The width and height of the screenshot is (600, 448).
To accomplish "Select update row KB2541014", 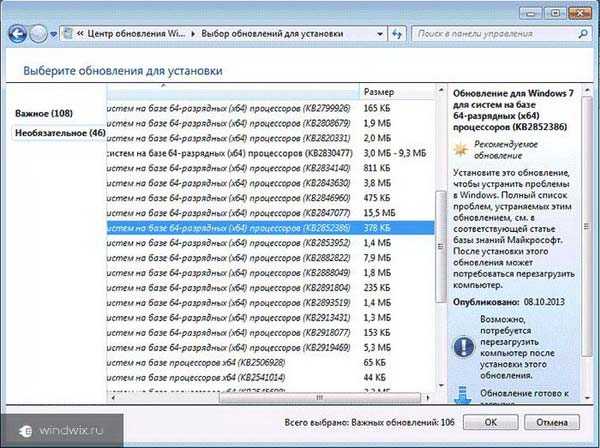I will (271, 377).
